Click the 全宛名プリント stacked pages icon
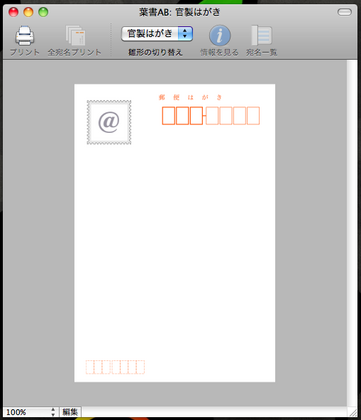Screen dimensions: 361x420 [75, 36]
